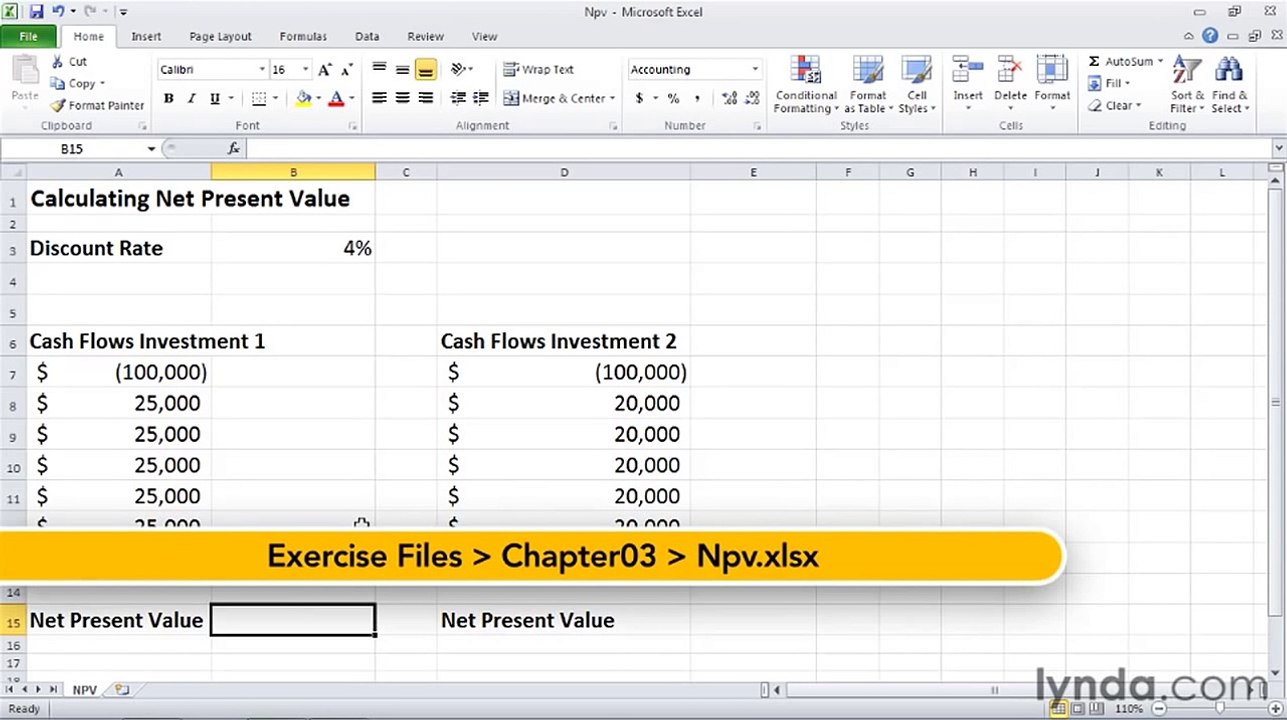Open Find & Select menu
Image resolution: width=1287 pixels, height=720 pixels.
point(1230,84)
